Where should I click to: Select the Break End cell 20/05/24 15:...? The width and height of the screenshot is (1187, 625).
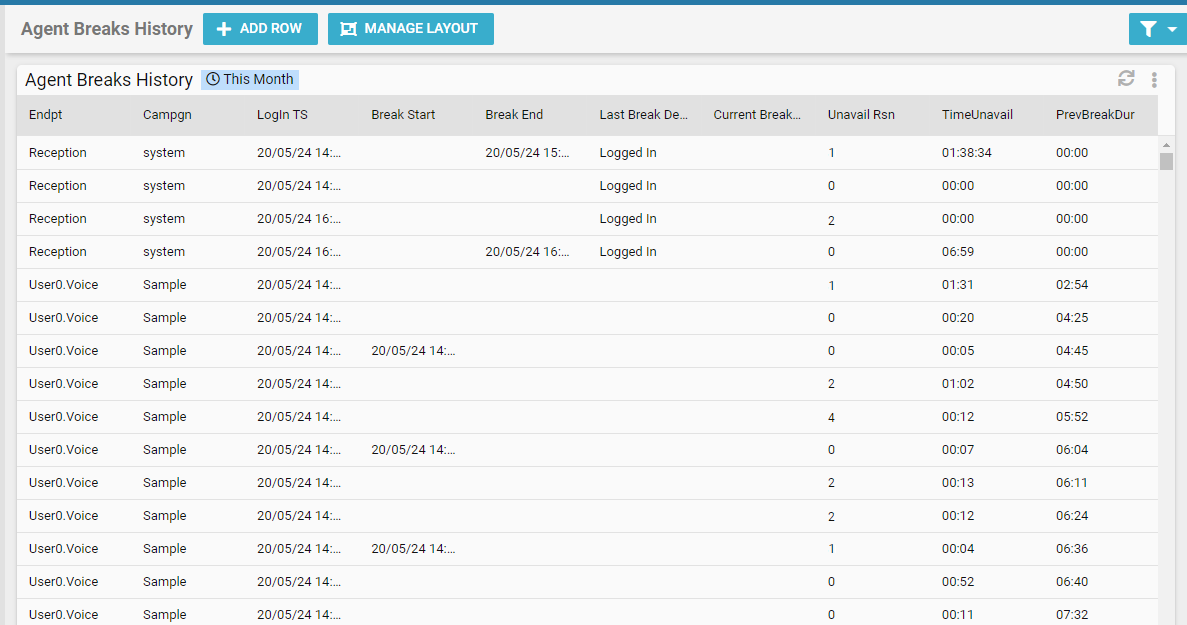(x=527, y=153)
